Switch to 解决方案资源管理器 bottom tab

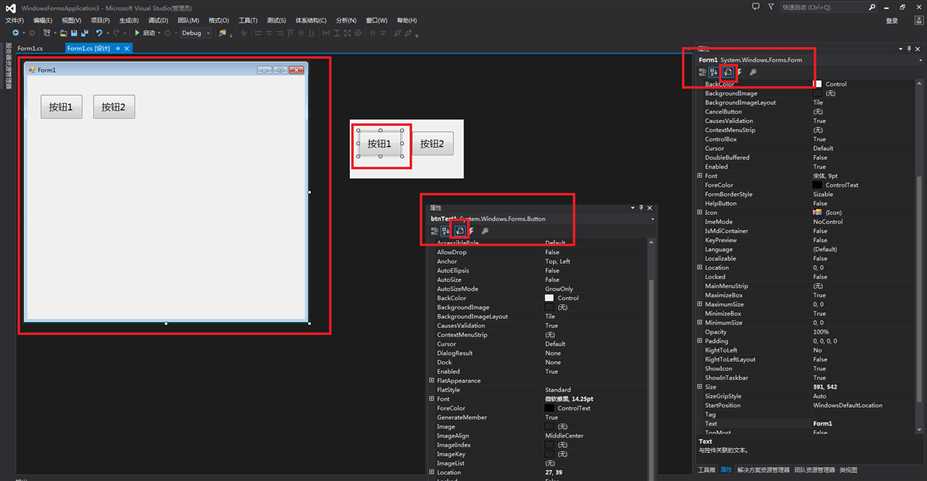click(x=763, y=470)
